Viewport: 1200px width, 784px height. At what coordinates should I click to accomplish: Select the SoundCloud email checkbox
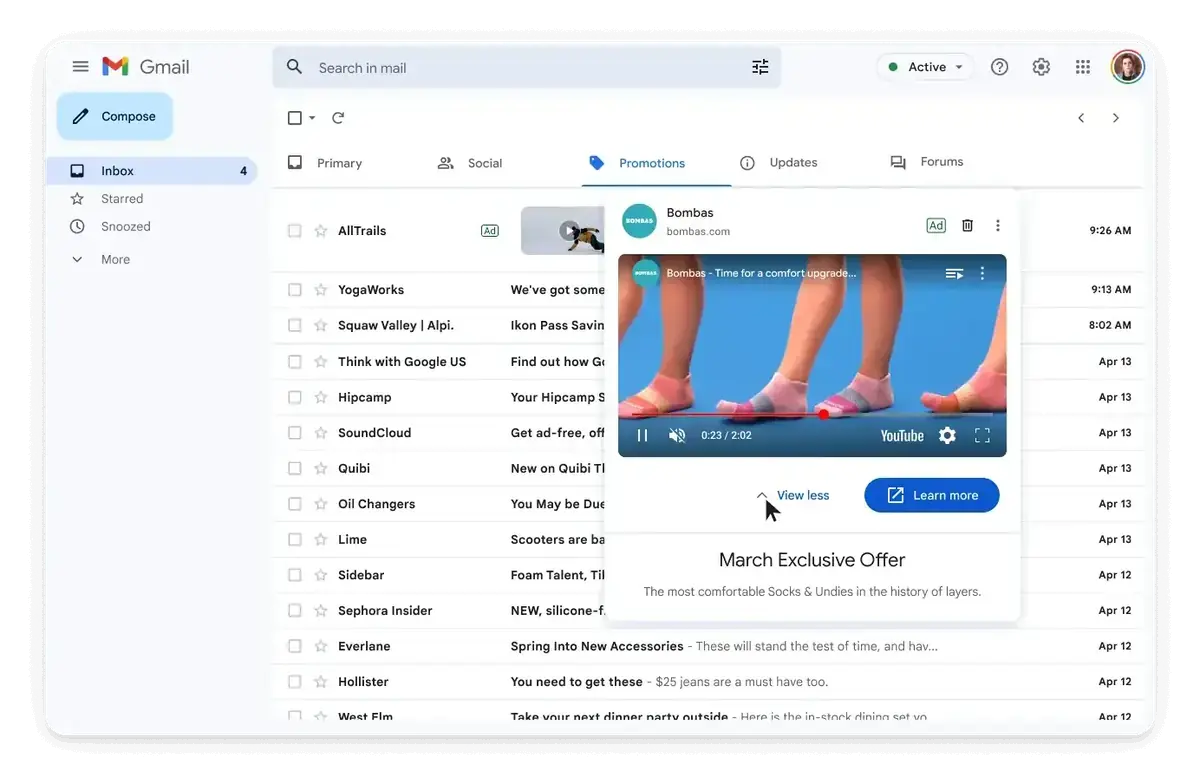point(294,433)
